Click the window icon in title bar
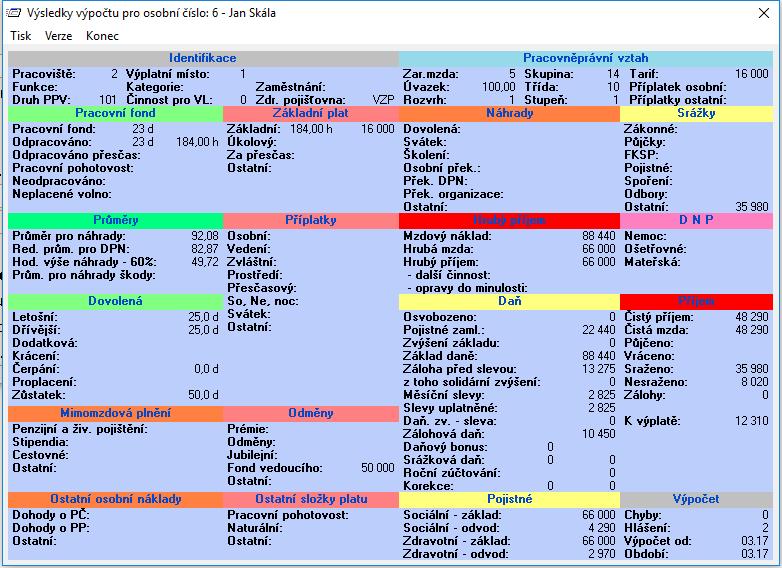 coord(13,12)
